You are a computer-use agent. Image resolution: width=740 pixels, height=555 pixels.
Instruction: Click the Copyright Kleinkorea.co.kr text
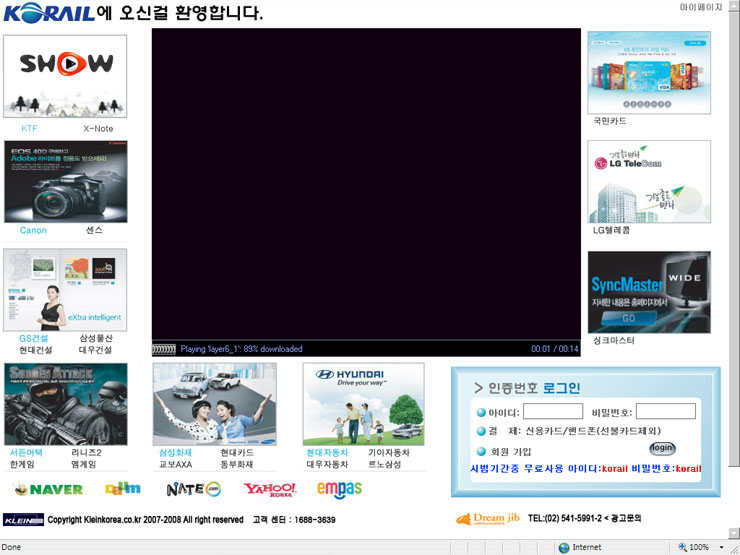[x=145, y=520]
